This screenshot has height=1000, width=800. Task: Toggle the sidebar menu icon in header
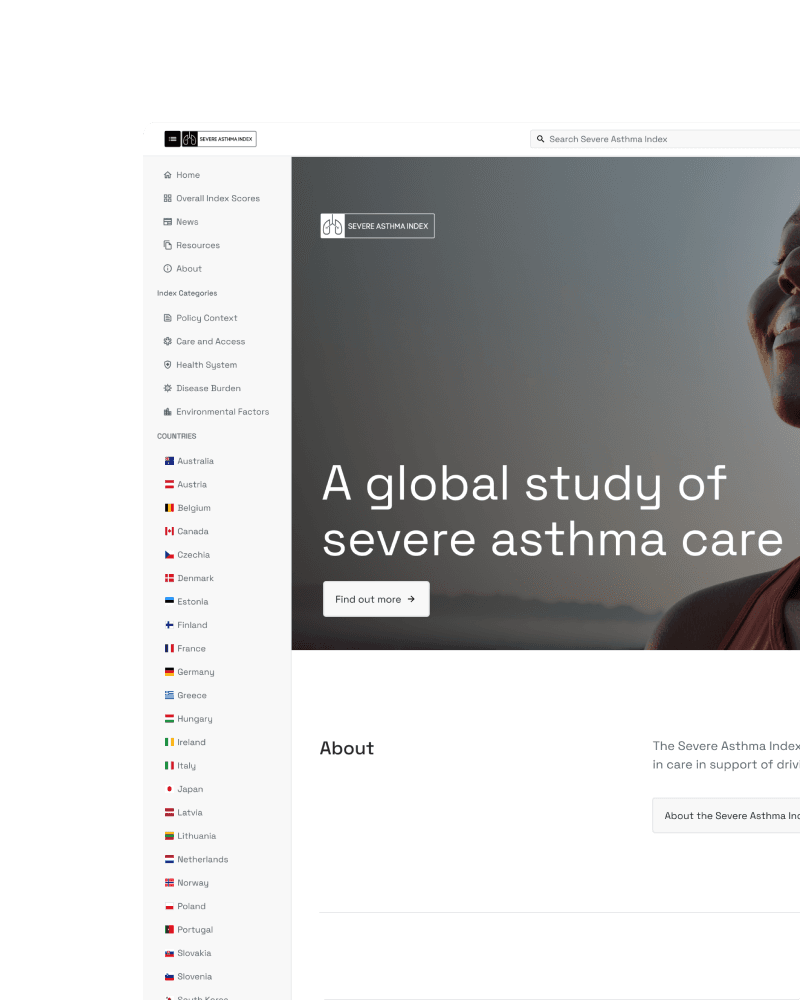pos(172,139)
